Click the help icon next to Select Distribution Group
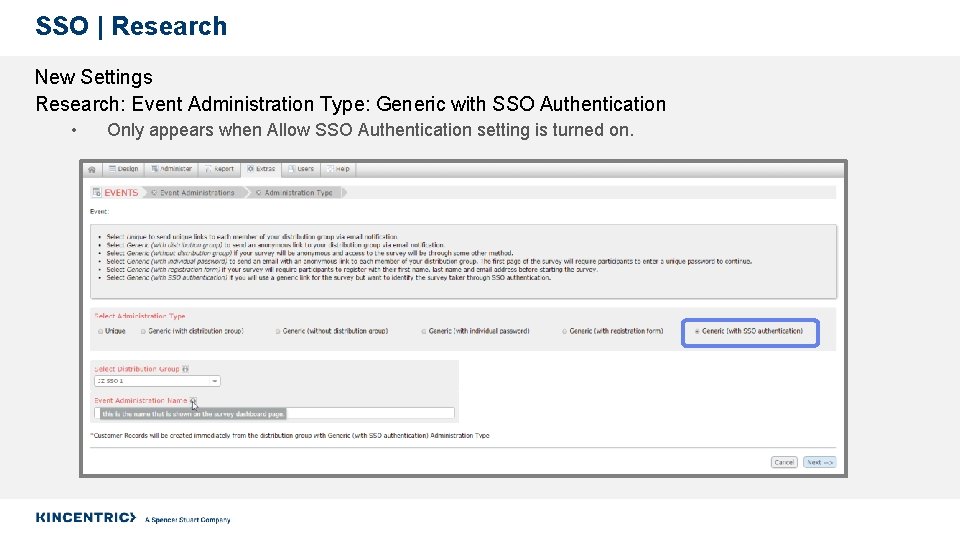 [186, 369]
